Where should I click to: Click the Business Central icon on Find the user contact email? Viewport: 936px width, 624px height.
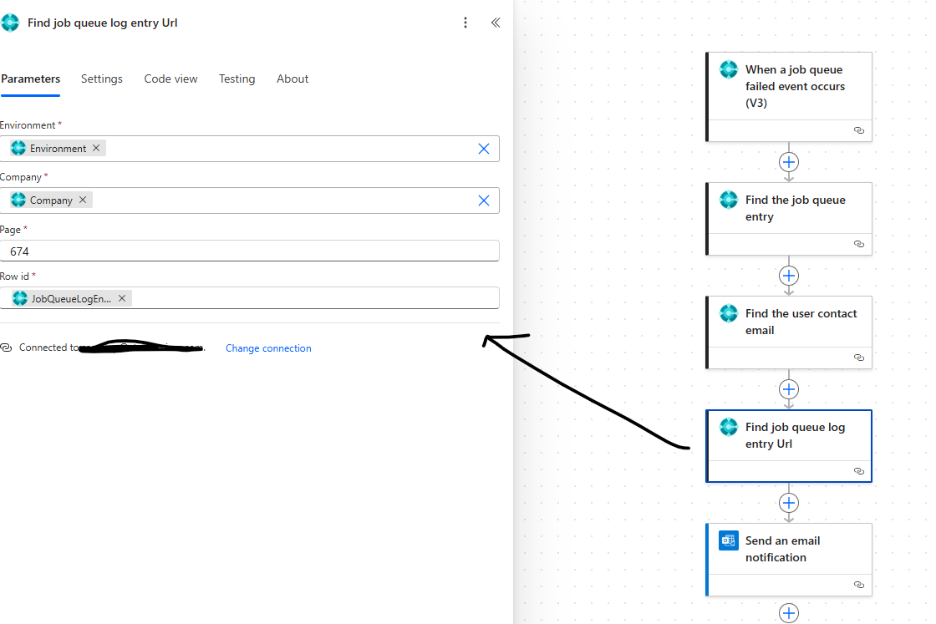click(x=728, y=313)
